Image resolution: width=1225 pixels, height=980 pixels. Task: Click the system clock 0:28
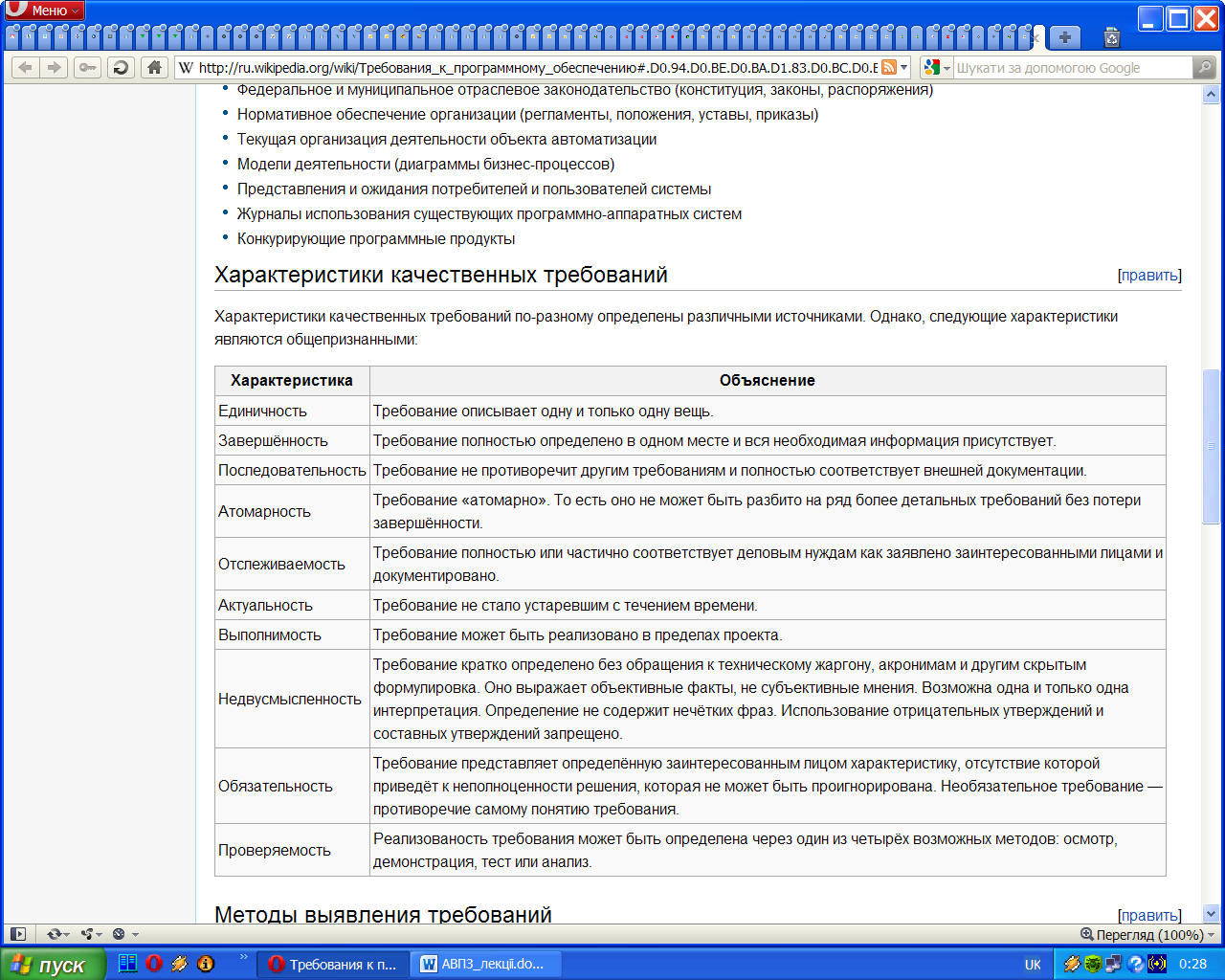click(1193, 965)
